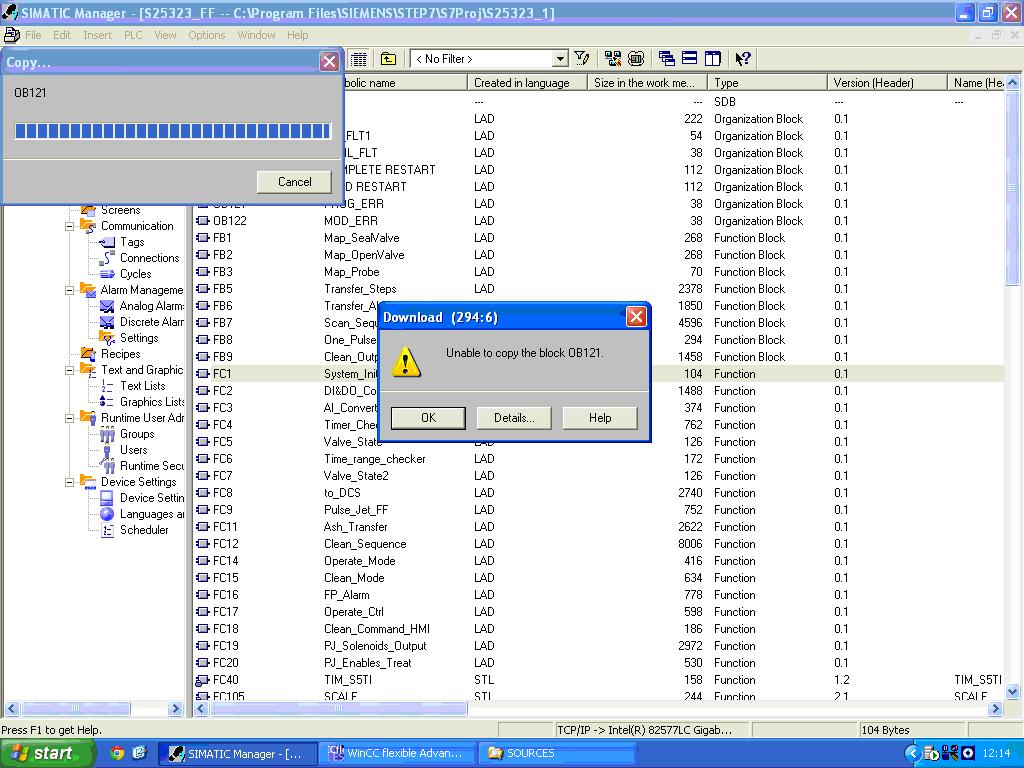Click the Text Lists tree icon
Screen dimensions: 1024x768
pyautogui.click(x=107, y=386)
